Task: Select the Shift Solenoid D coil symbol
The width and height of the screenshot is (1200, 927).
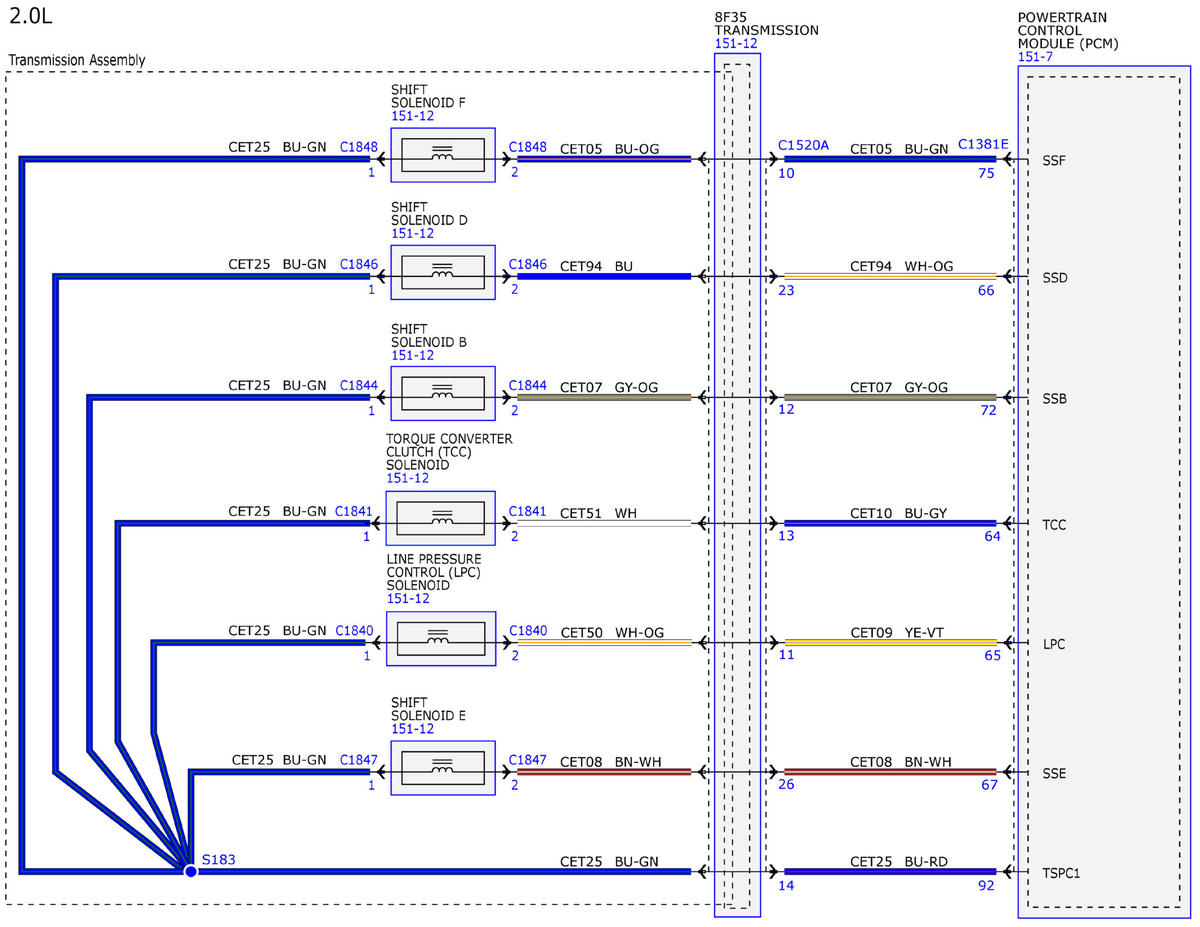Action: (x=443, y=272)
